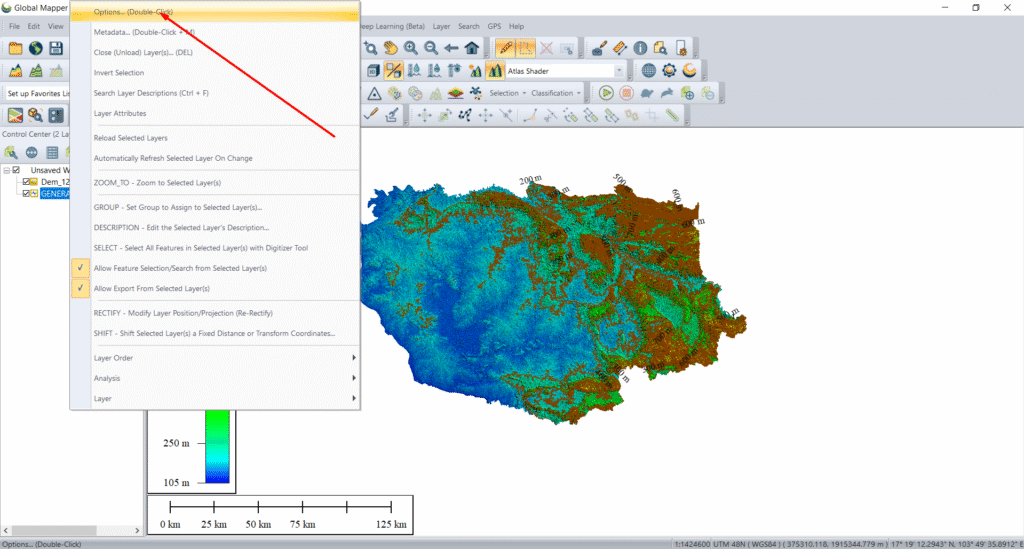Open the Edit menu
1024x549 pixels.
pos(33,26)
